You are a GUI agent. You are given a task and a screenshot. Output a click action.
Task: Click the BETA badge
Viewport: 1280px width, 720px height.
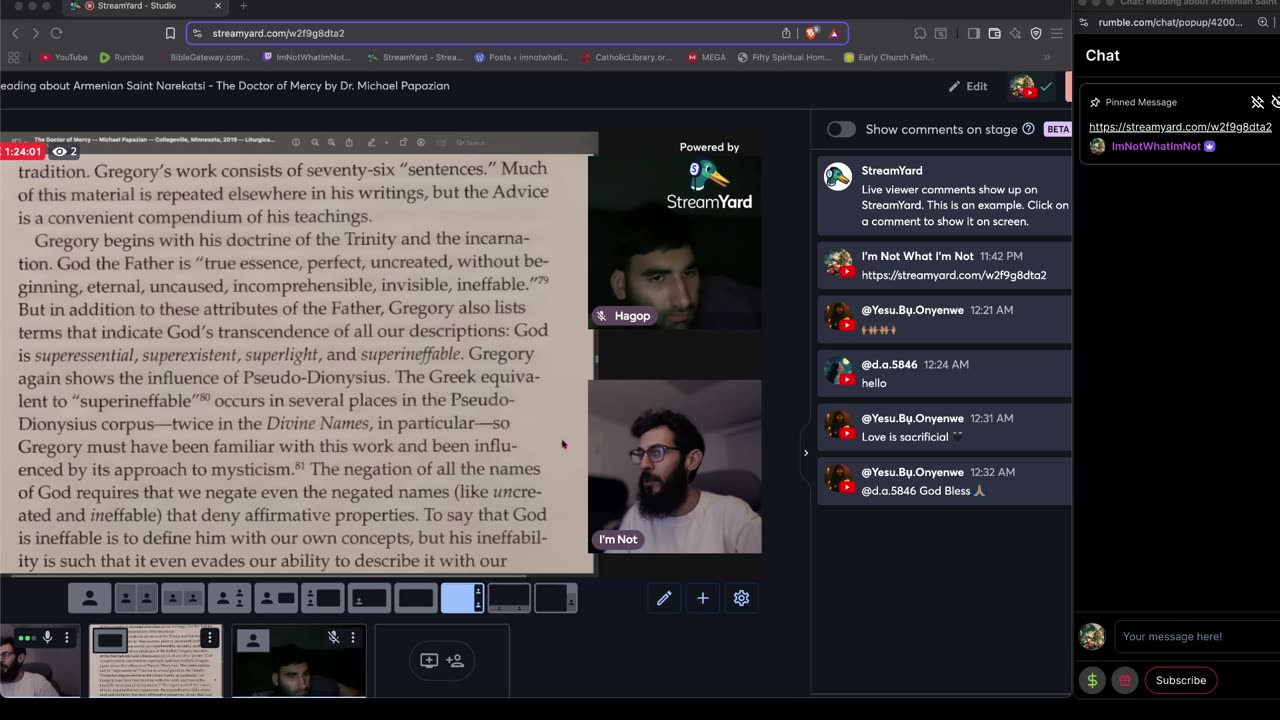tap(1057, 129)
